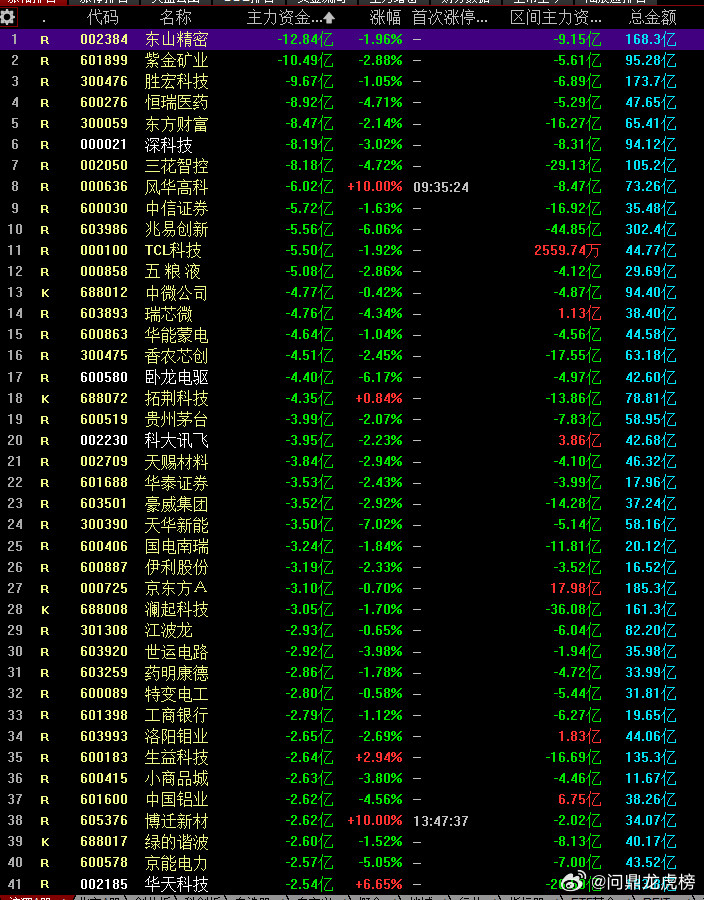This screenshot has height=900, width=704.
Task: Click the R marker in 东山精密 row
Action: tap(45, 40)
